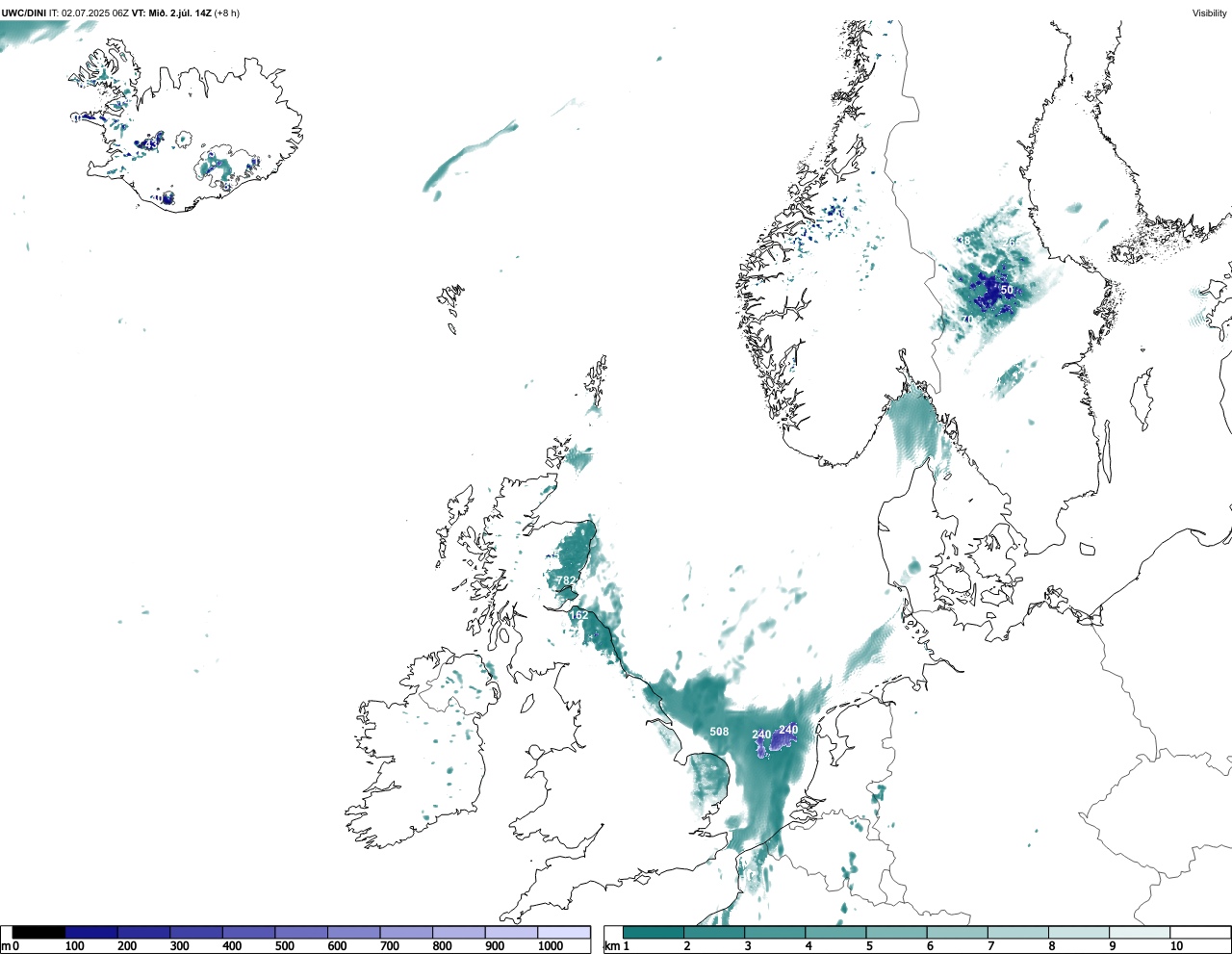Click the '38' value over Sweden
Image resolution: width=1232 pixels, height=954 pixels.
tap(964, 241)
